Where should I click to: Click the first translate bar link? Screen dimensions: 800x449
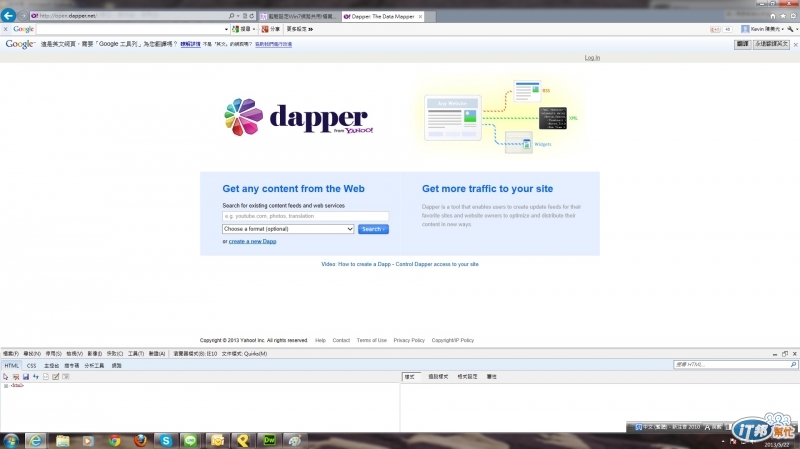[190, 44]
